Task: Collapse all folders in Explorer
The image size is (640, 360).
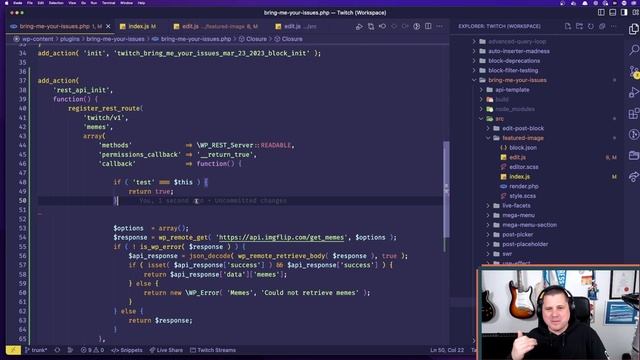Action: pos(602,26)
